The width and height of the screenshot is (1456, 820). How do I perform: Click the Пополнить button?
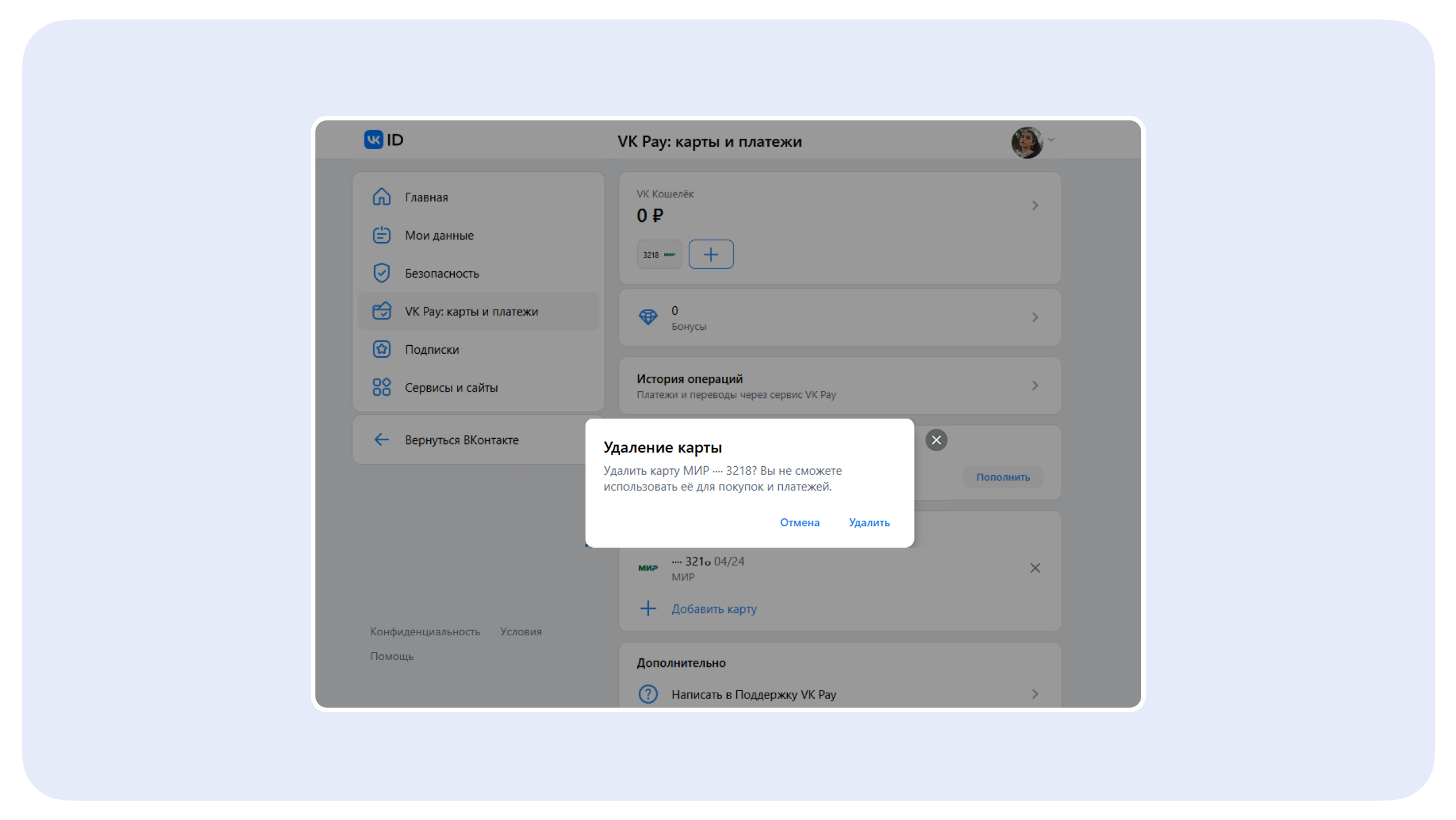[x=1002, y=477]
